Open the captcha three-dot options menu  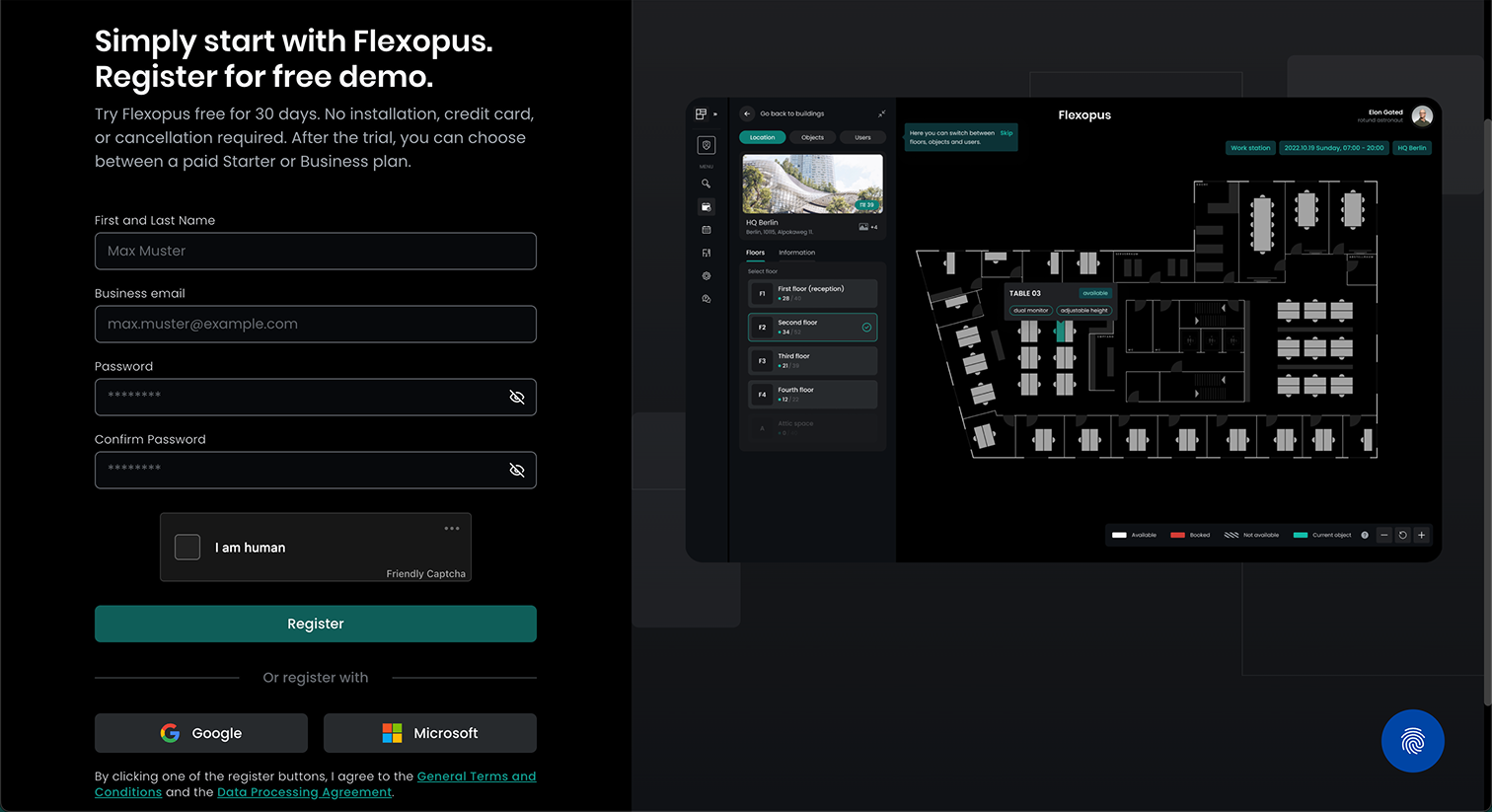[x=452, y=529]
